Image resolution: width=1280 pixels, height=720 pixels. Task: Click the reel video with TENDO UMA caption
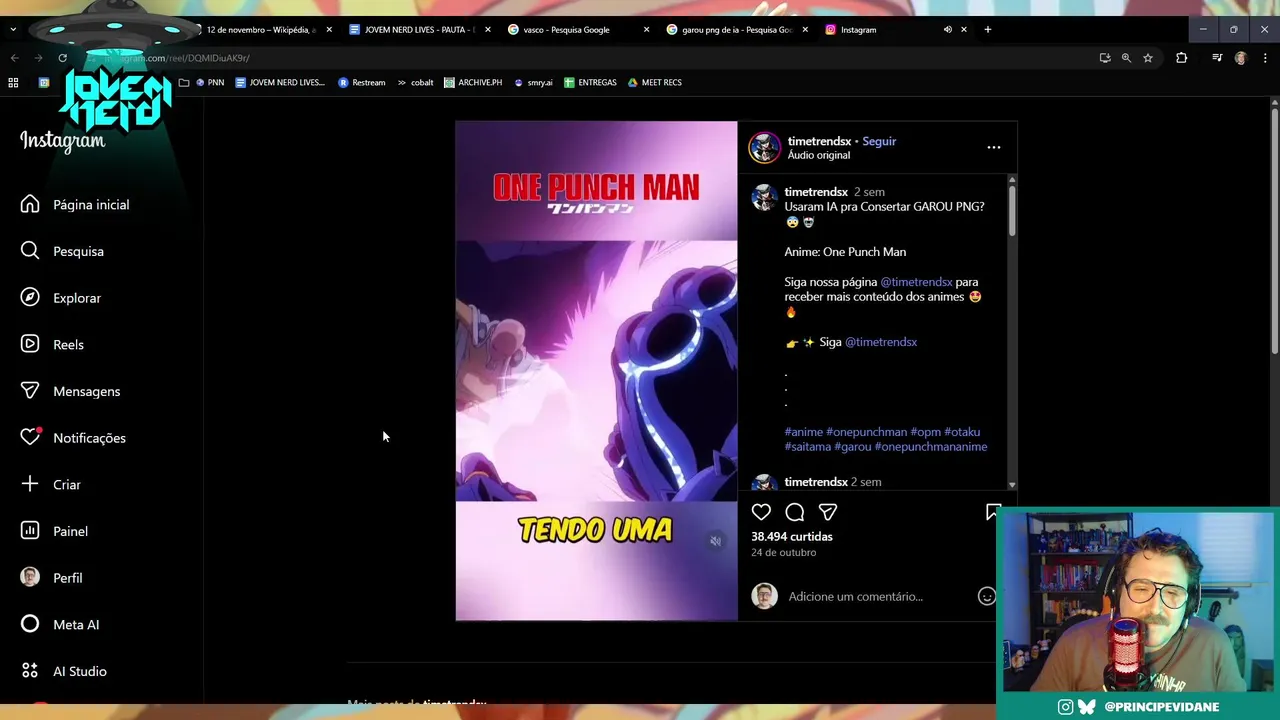pos(596,371)
